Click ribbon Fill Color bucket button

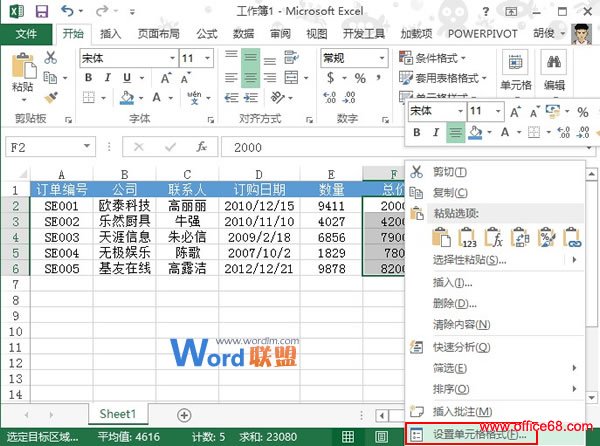click(x=127, y=98)
